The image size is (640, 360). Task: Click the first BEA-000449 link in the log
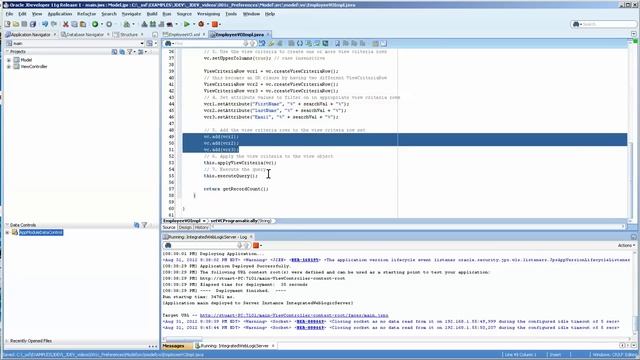click(x=311, y=322)
